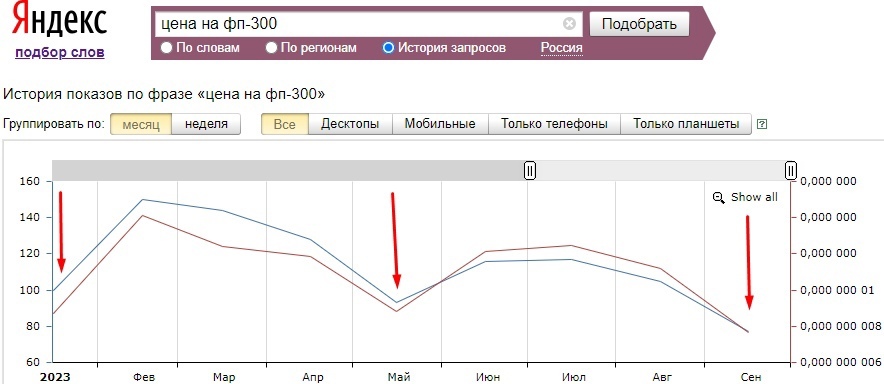Click the Show all magnifier icon
The image size is (884, 384).
[x=718, y=197]
